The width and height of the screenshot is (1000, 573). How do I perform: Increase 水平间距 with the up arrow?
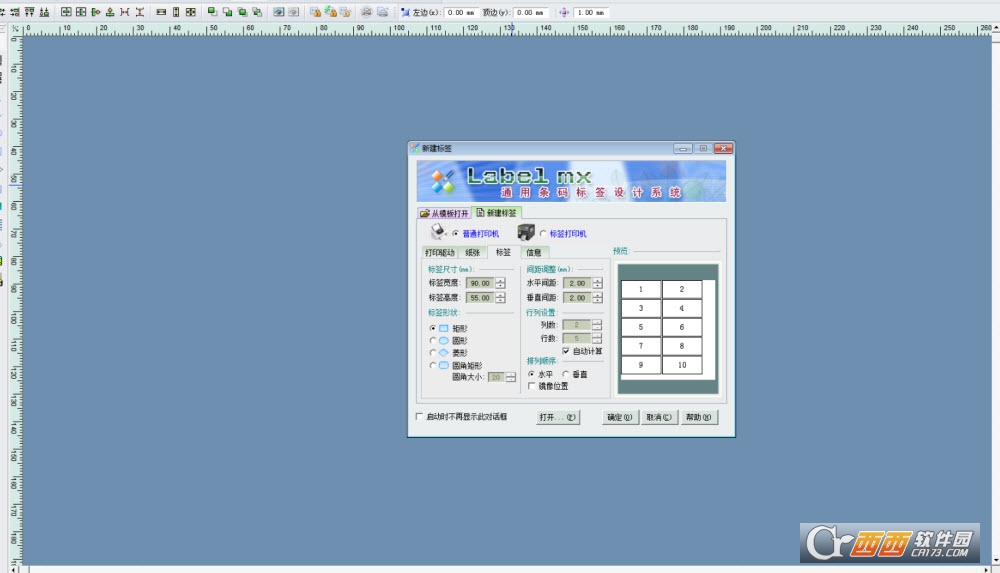(598, 280)
